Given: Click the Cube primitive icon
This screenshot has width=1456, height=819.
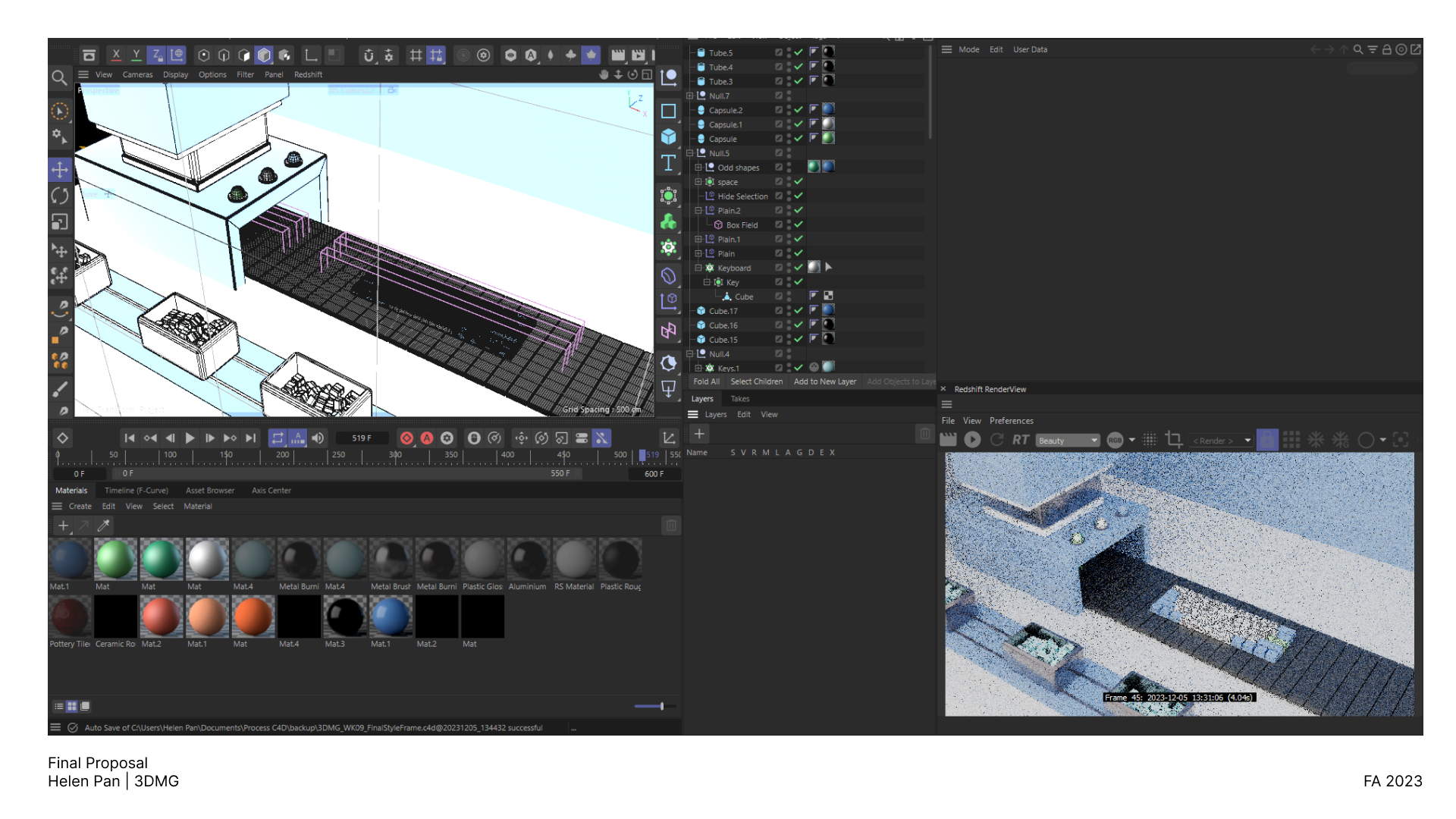Looking at the screenshot, I should [x=668, y=136].
